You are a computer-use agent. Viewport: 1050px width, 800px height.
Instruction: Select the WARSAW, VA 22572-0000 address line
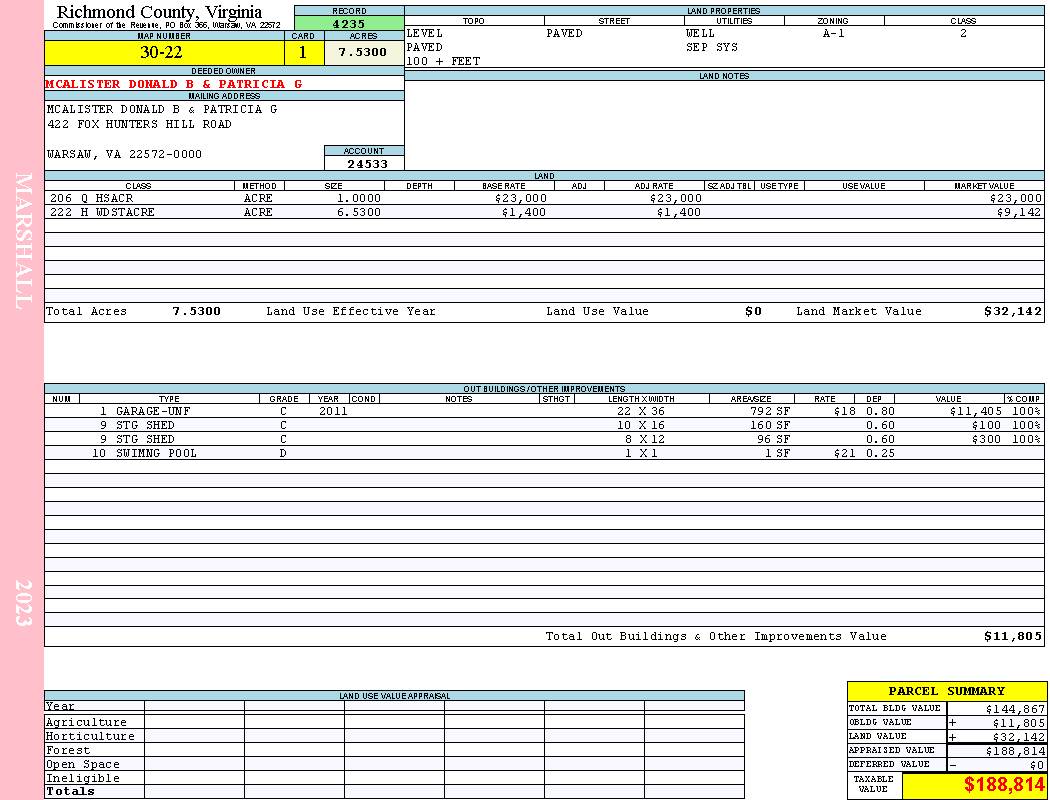[x=124, y=154]
